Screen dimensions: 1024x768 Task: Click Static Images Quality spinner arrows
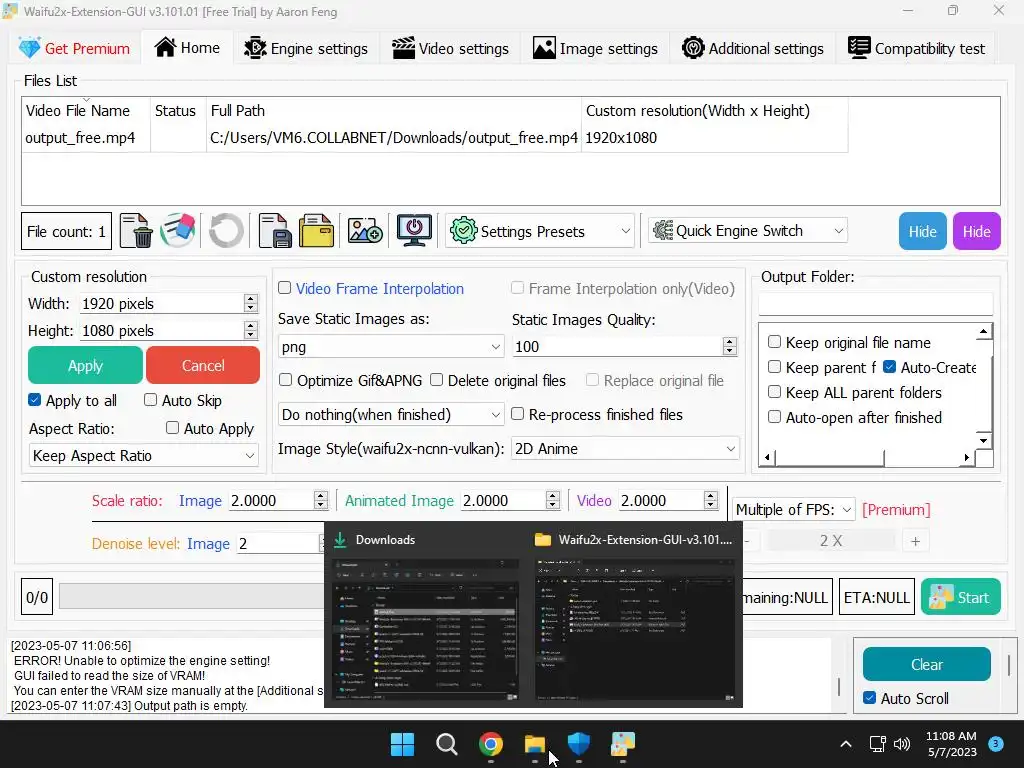click(730, 346)
